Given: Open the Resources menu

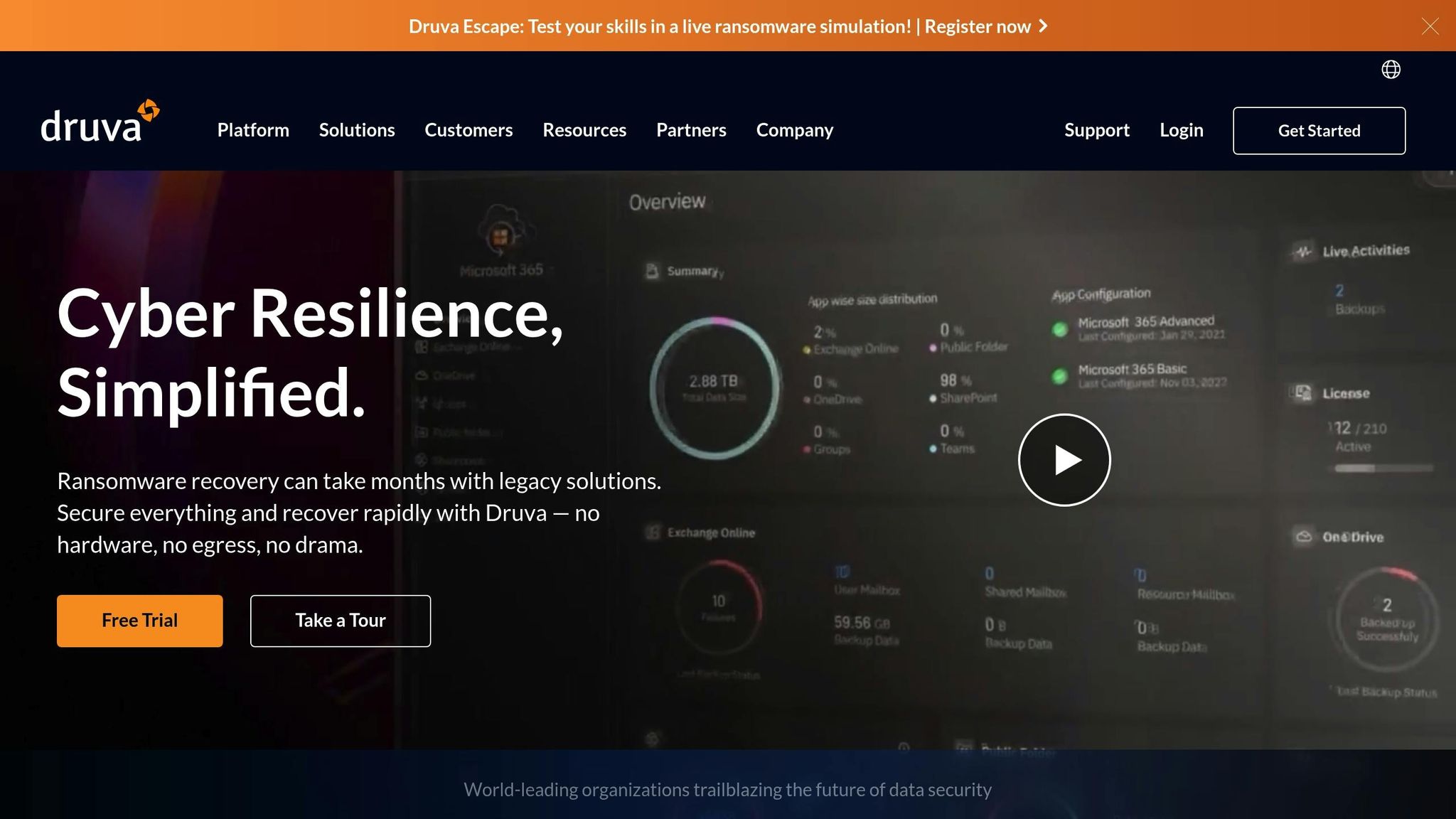Looking at the screenshot, I should pyautogui.click(x=584, y=130).
